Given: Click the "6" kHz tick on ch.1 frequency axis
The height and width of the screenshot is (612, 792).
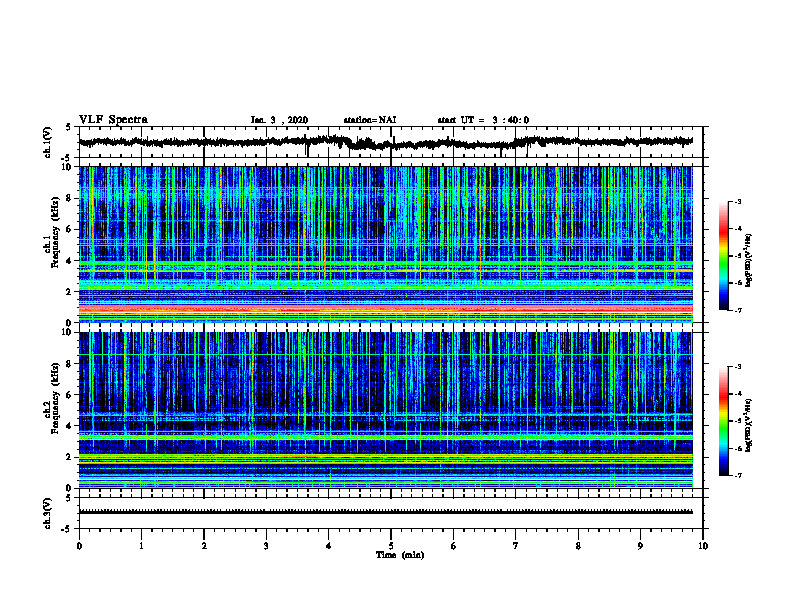Looking at the screenshot, I should (x=70, y=230).
